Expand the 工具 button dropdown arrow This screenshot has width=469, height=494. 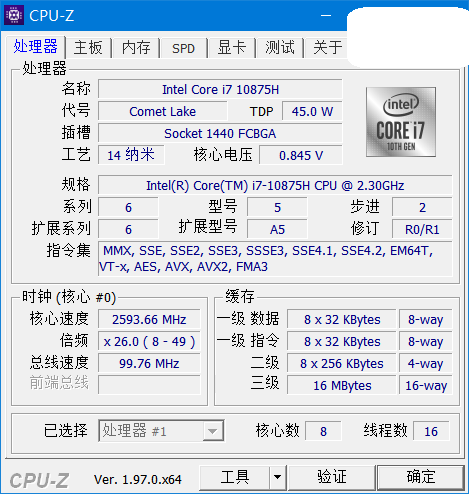tap(277, 477)
